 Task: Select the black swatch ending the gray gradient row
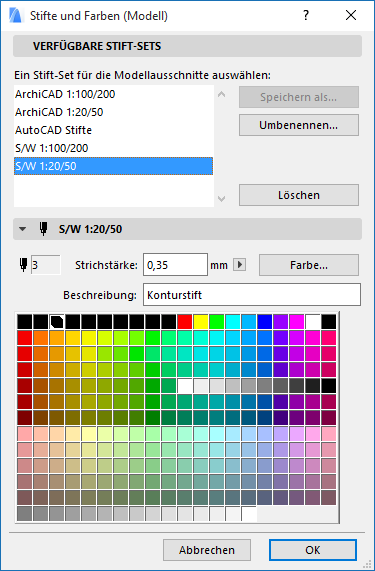pyautogui.click(x=329, y=386)
